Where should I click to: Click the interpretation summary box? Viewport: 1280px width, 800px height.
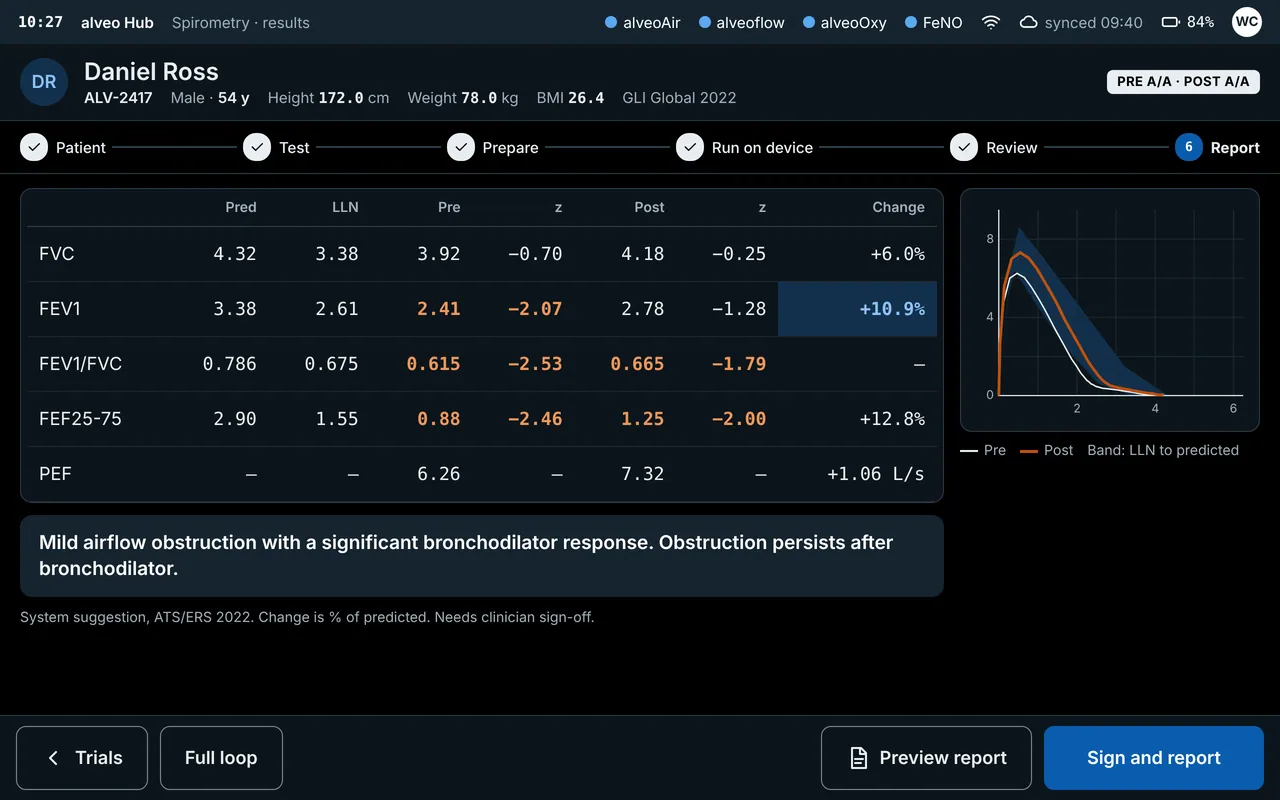coord(482,556)
